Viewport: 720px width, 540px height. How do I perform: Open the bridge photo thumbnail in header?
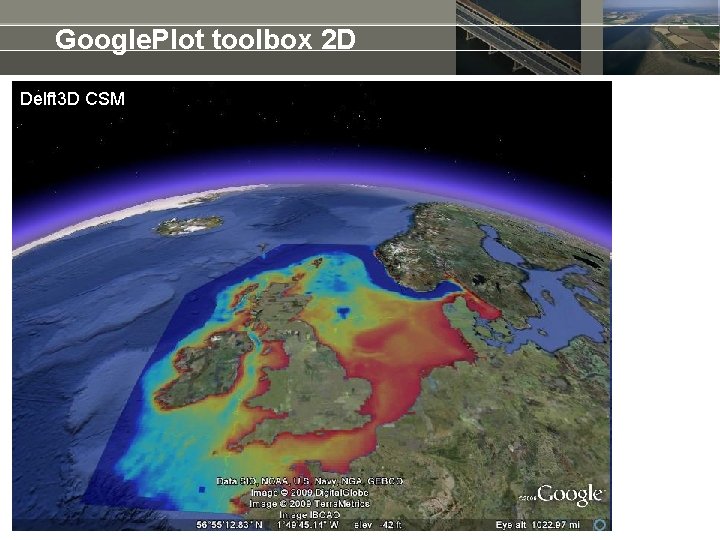(518, 37)
